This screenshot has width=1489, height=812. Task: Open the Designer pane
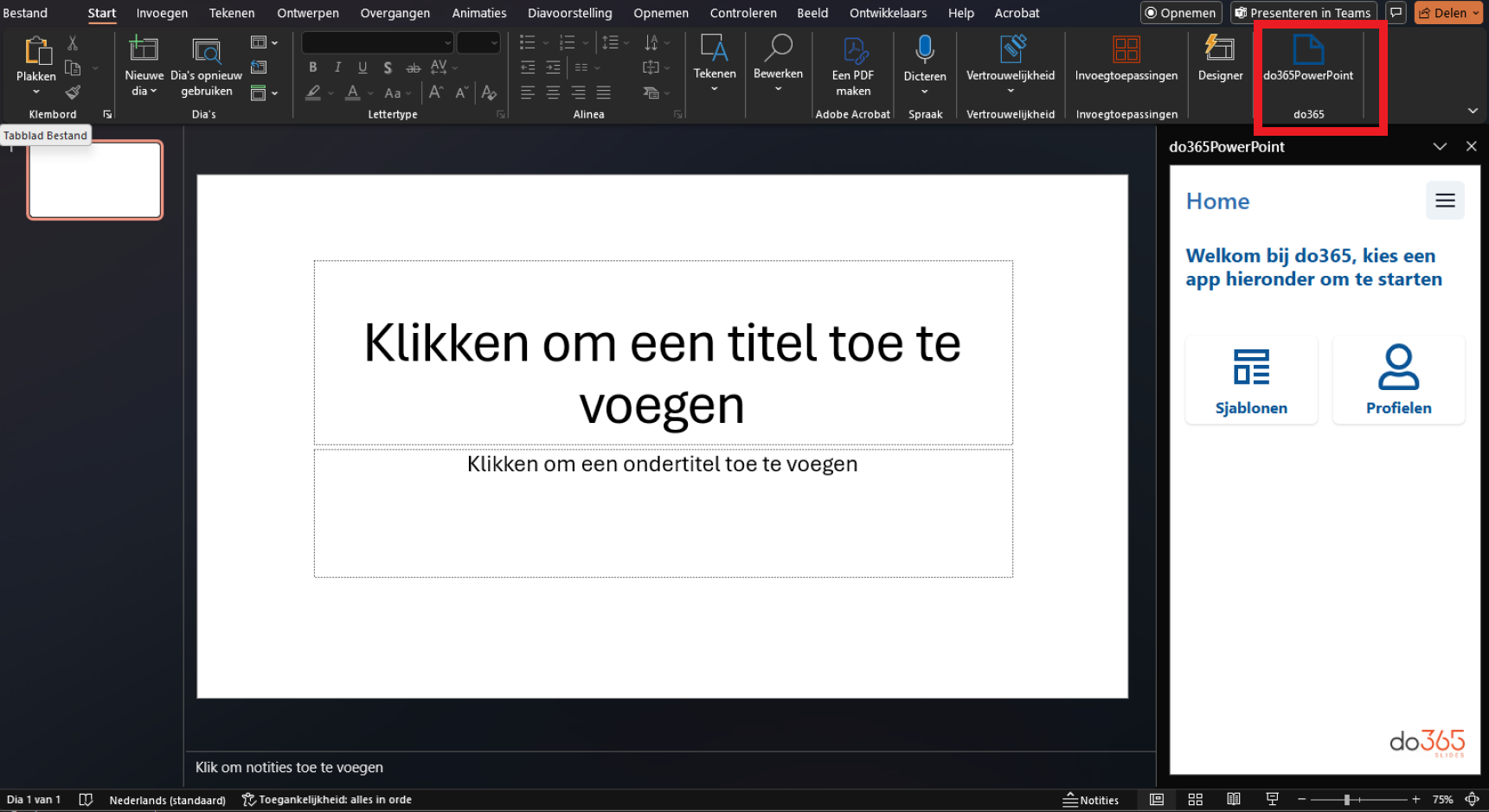click(x=1220, y=52)
